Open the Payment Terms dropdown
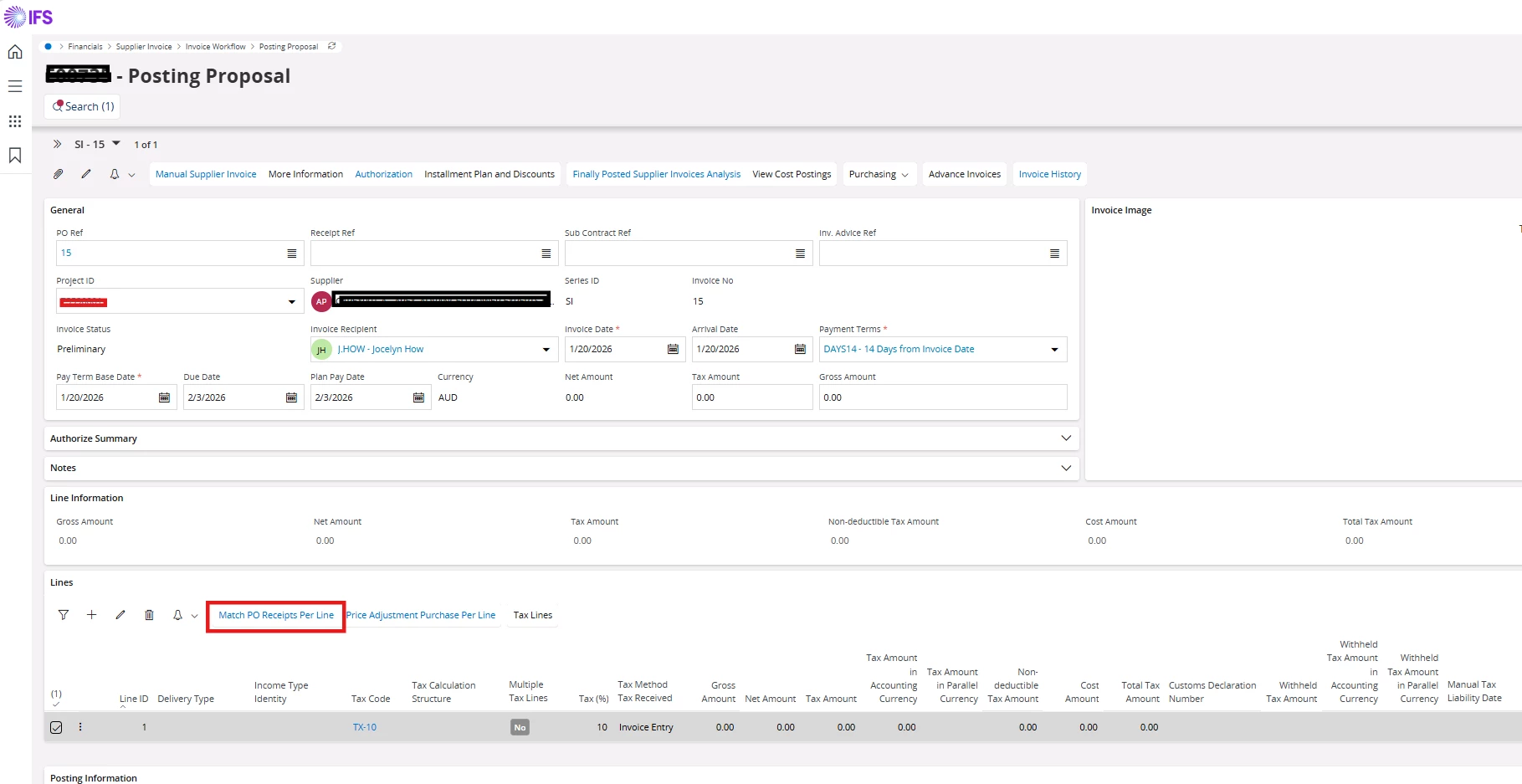The image size is (1522, 784). tap(1054, 349)
